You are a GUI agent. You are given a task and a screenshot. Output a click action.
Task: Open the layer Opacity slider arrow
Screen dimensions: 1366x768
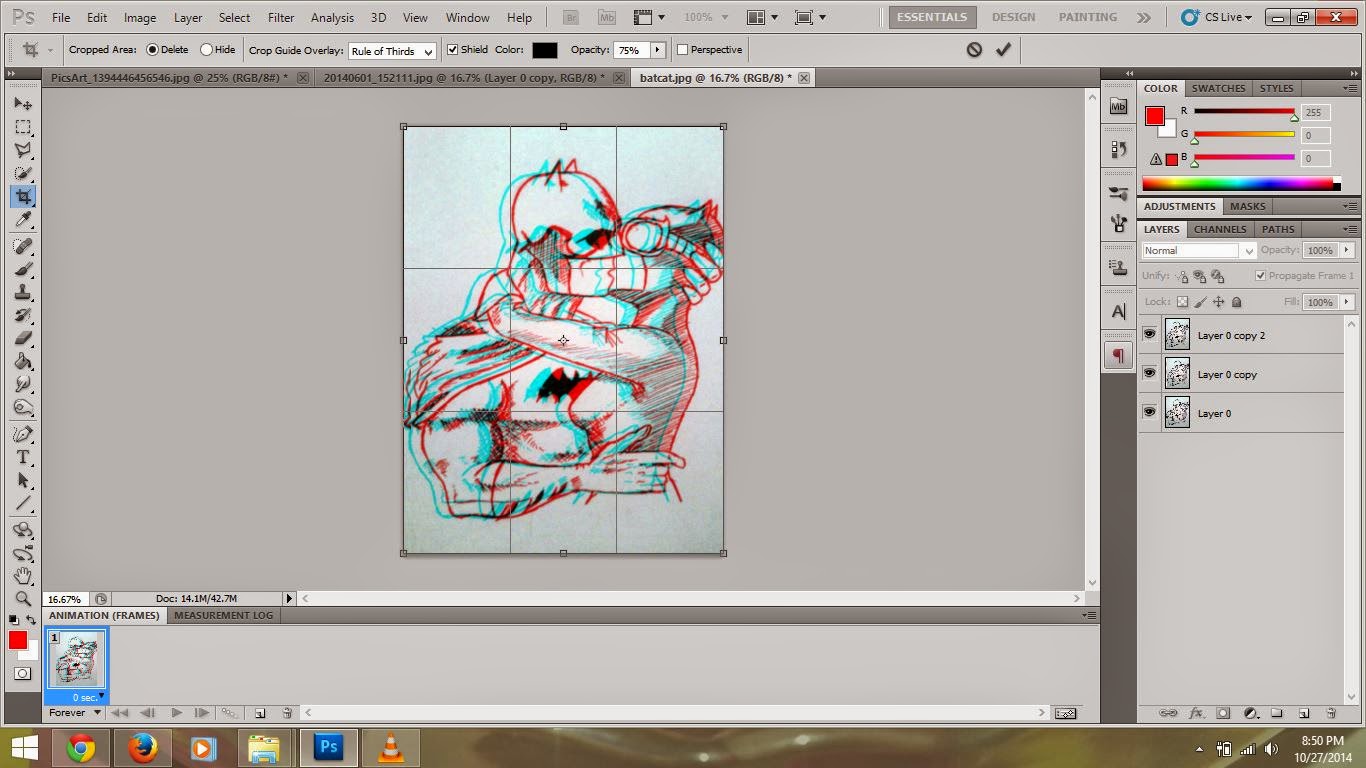tap(1347, 250)
